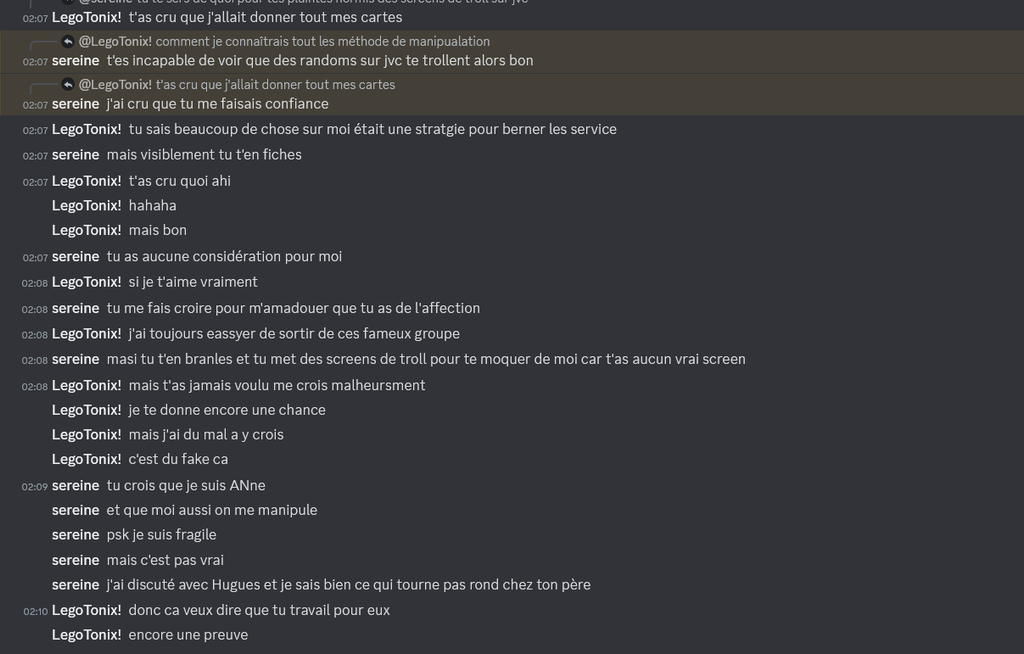Click the 02:10 timestamp beside "donc ca veux dire"
The image size is (1024, 654).
point(35,611)
